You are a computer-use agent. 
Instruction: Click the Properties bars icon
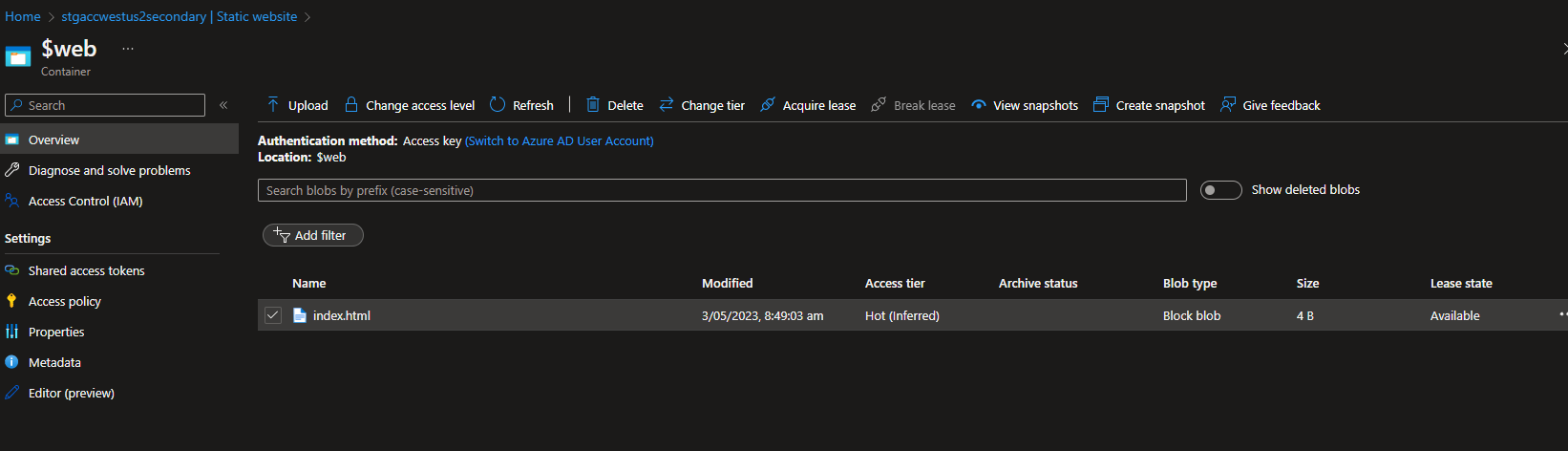(11, 332)
